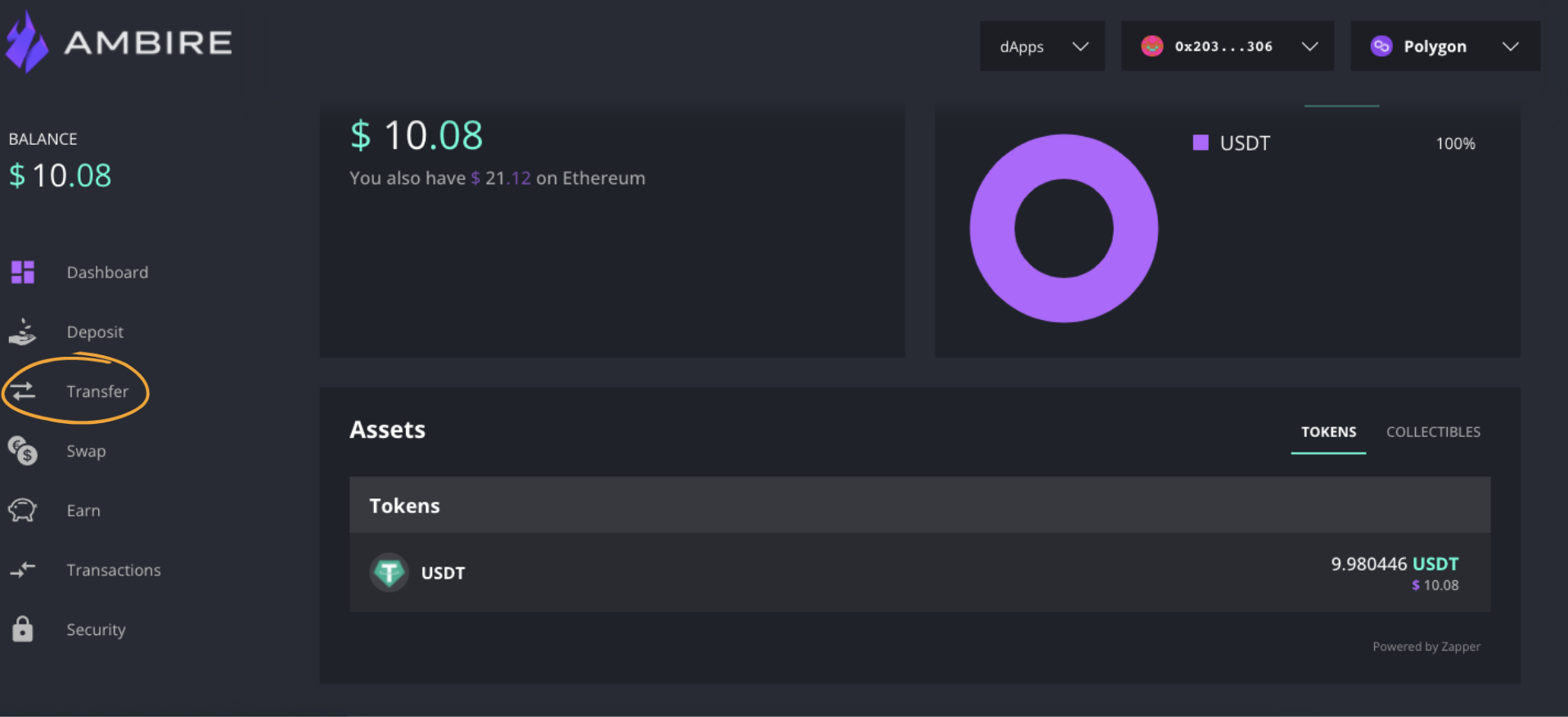1568x717 pixels.
Task: Click the sidebar $ 10.08 balance
Action: coord(60,175)
